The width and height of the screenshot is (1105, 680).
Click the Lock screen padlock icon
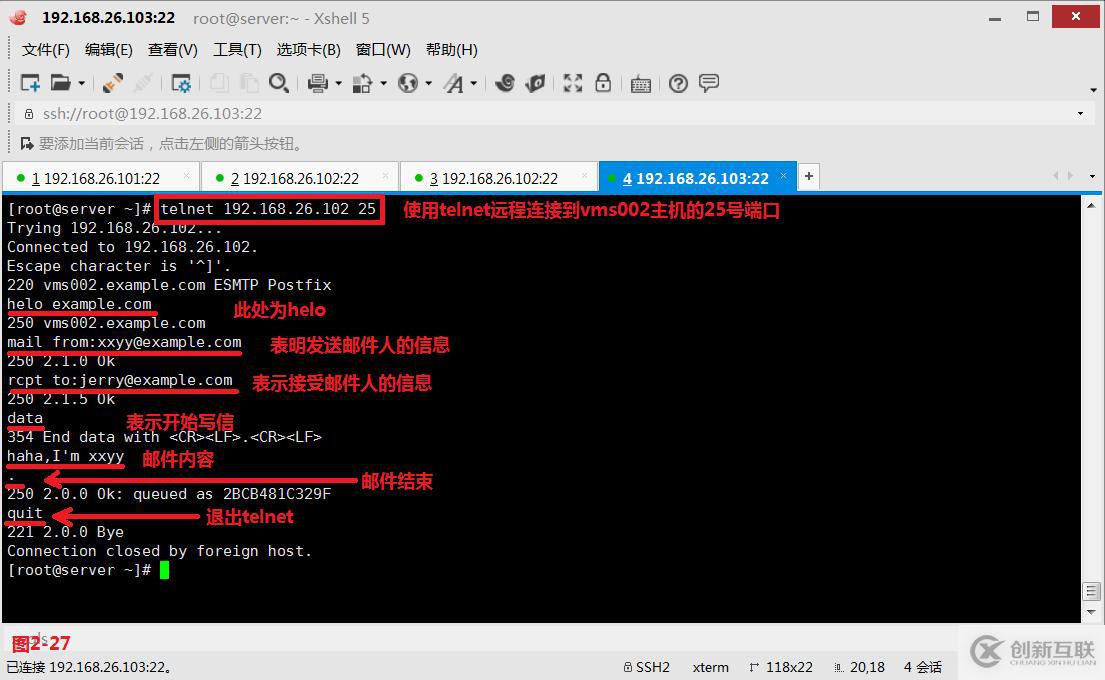point(603,83)
